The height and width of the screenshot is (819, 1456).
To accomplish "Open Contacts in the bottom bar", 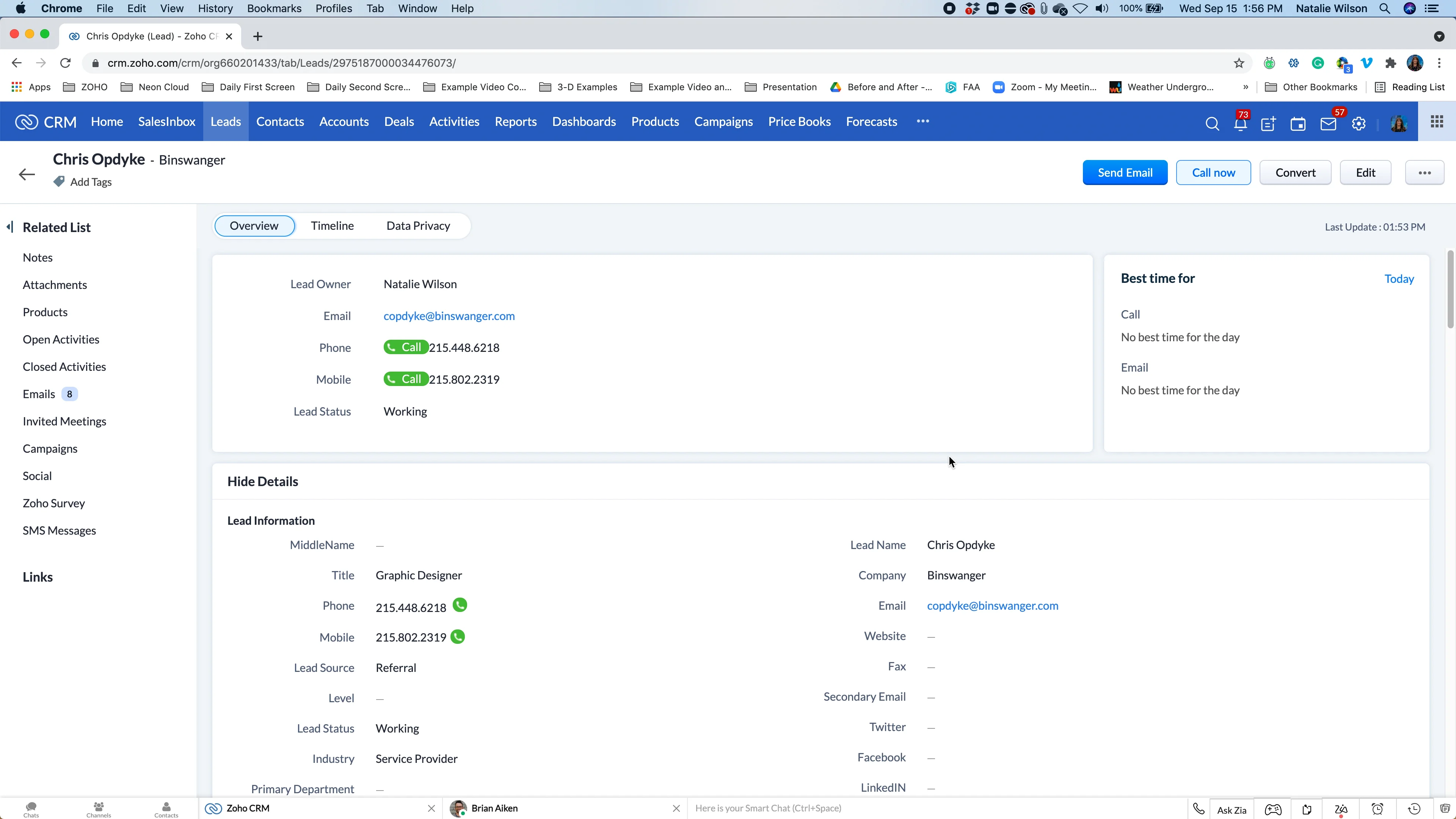I will [x=166, y=809].
